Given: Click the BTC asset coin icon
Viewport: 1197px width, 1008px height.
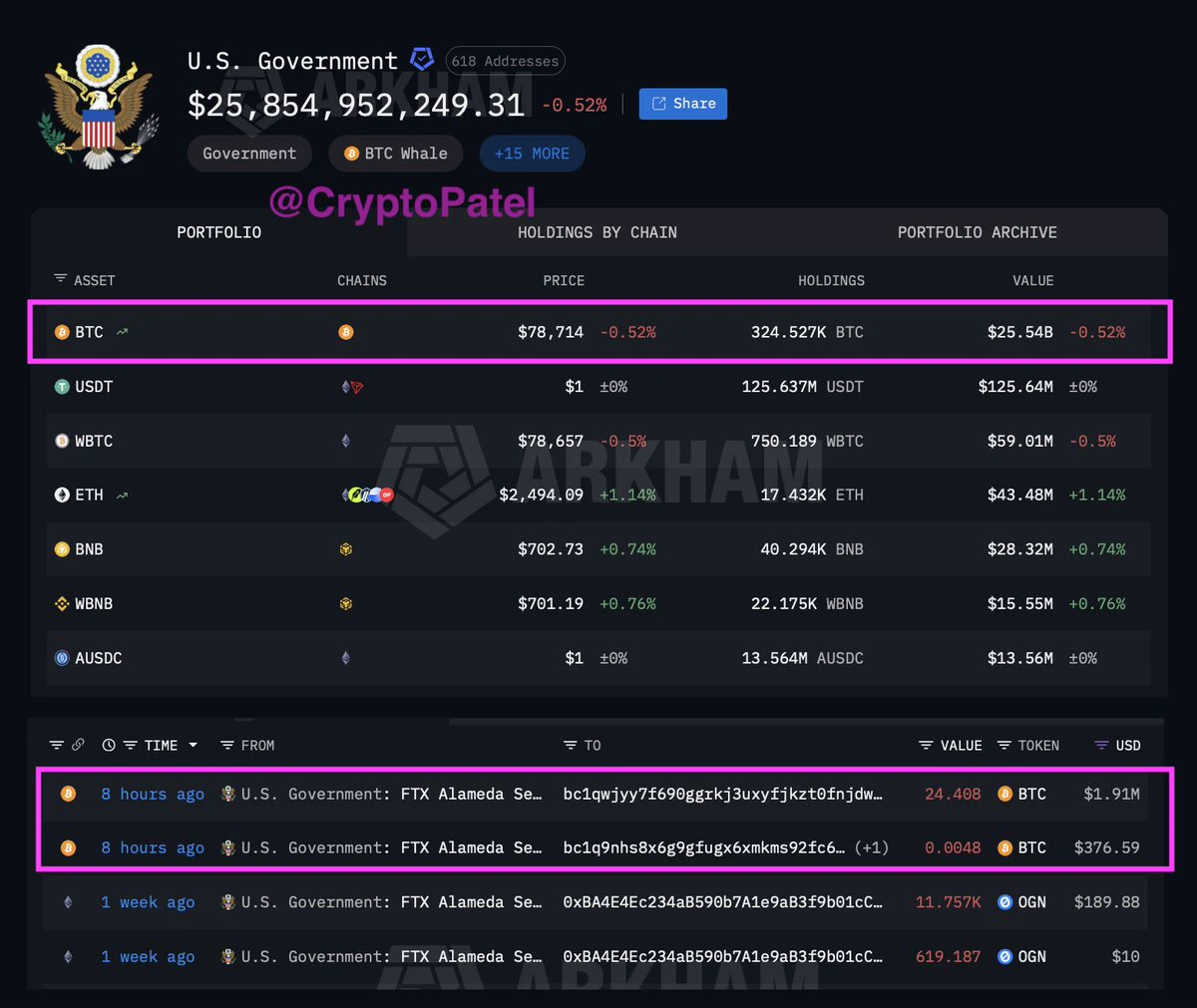Looking at the screenshot, I should [62, 332].
